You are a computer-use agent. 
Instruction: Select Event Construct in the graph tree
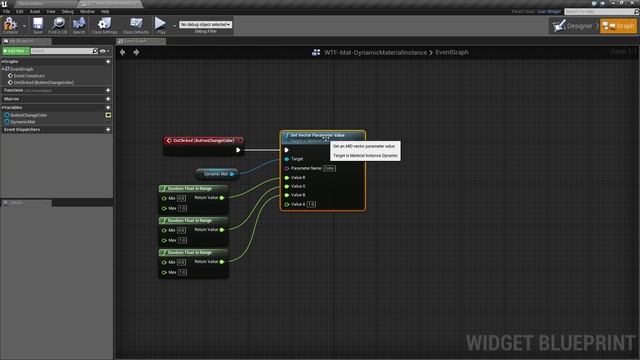pos(29,76)
